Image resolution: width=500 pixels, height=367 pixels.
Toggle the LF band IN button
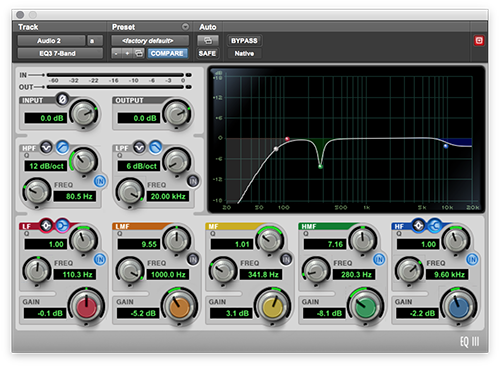pos(100,259)
